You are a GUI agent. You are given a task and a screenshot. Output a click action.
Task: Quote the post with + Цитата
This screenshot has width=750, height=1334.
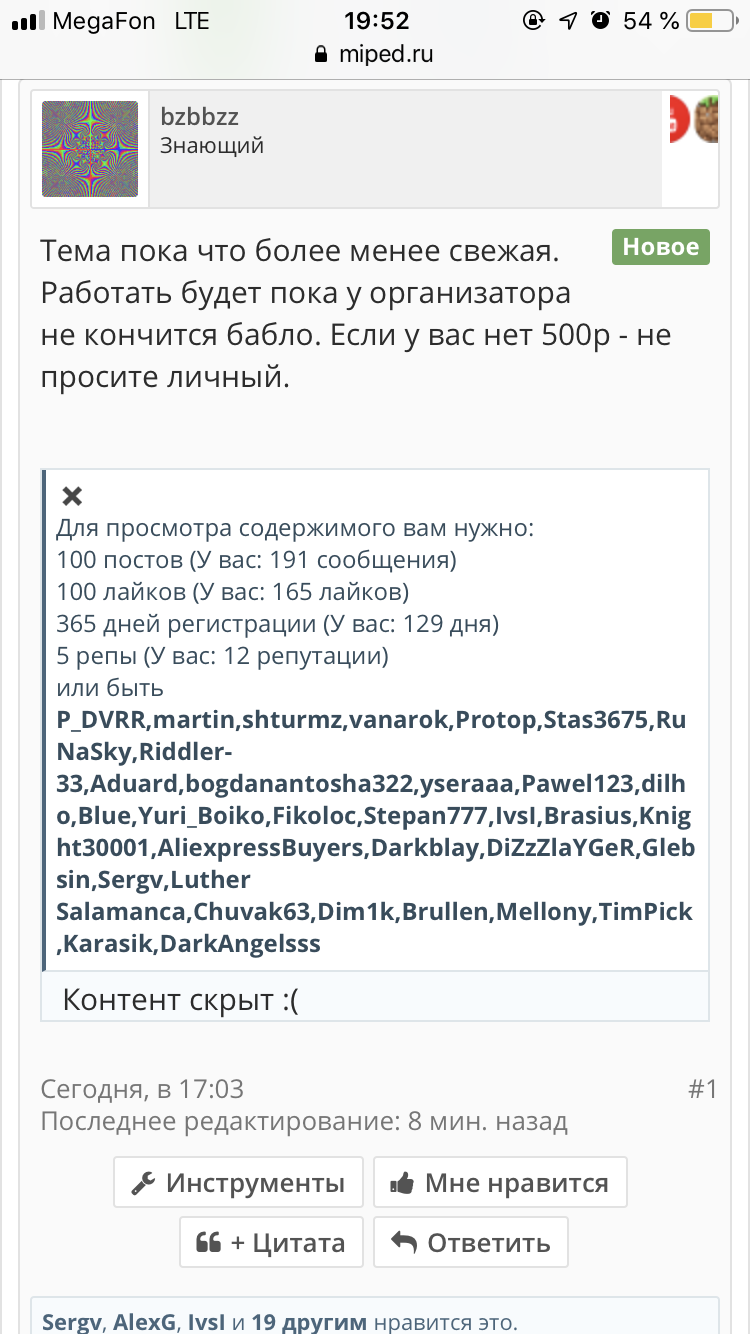271,1242
